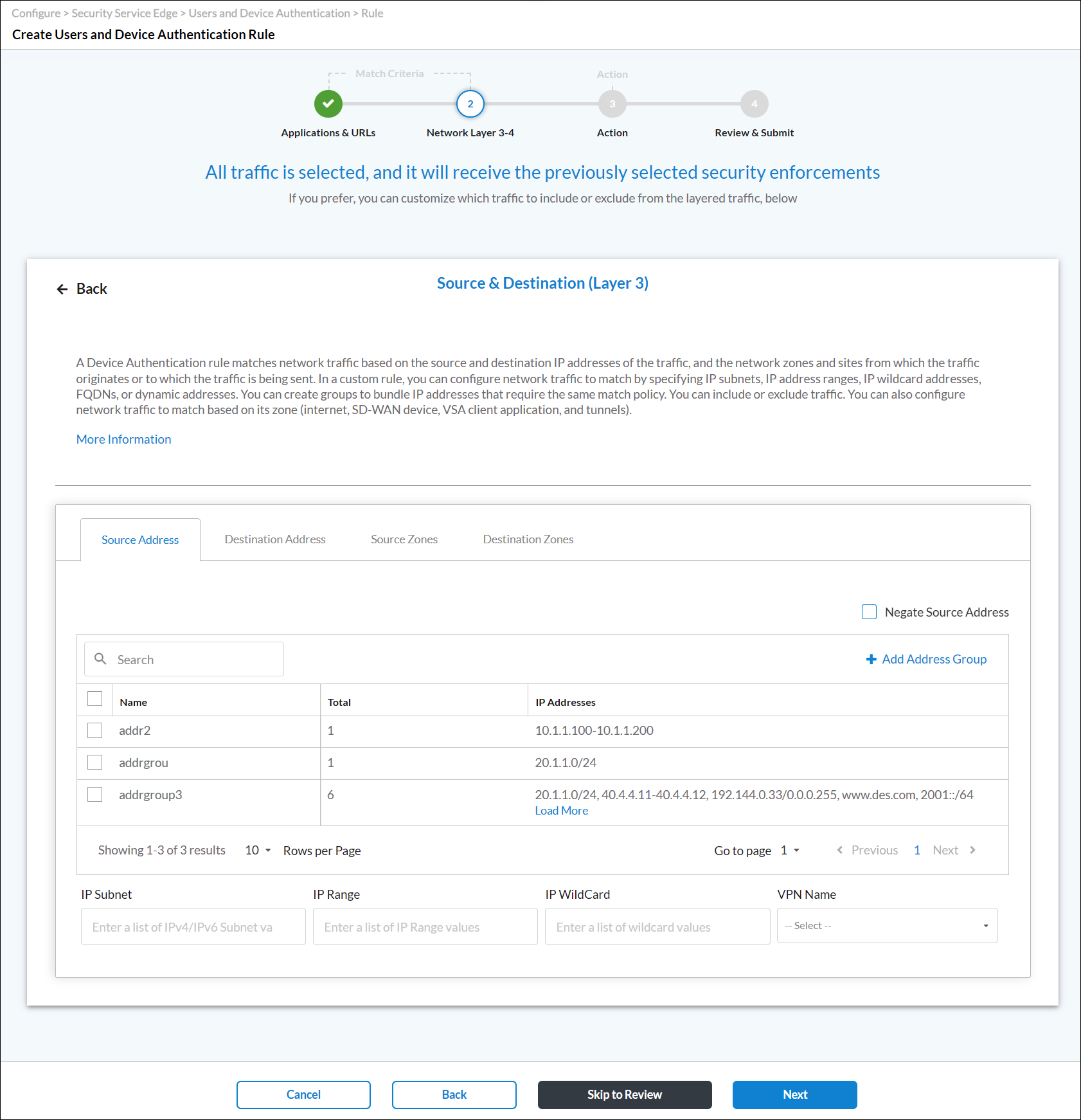This screenshot has height=1120, width=1081.
Task: Open the Go to page dropdown
Action: [x=789, y=850]
